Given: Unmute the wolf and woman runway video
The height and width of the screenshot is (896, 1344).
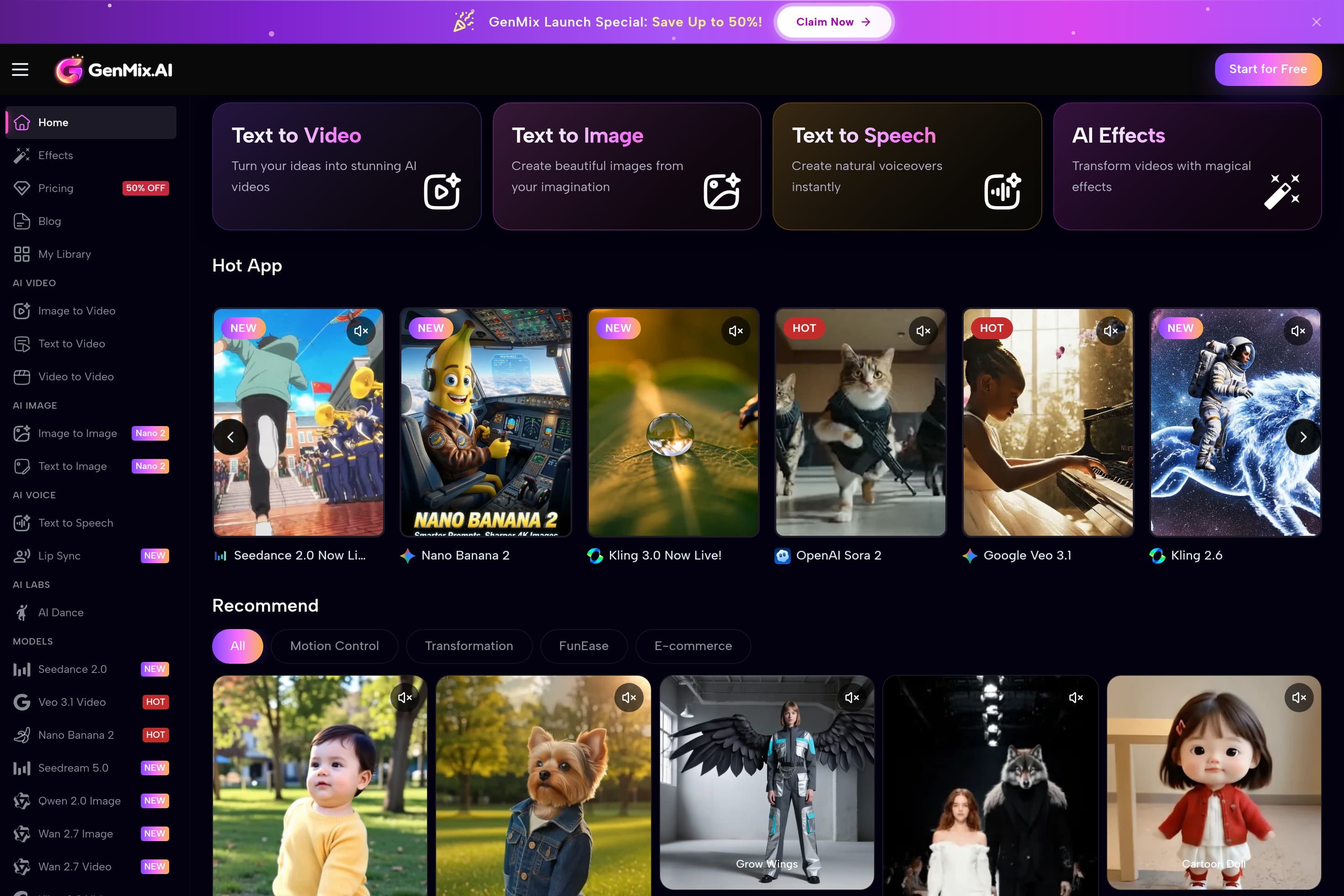Looking at the screenshot, I should point(1076,697).
